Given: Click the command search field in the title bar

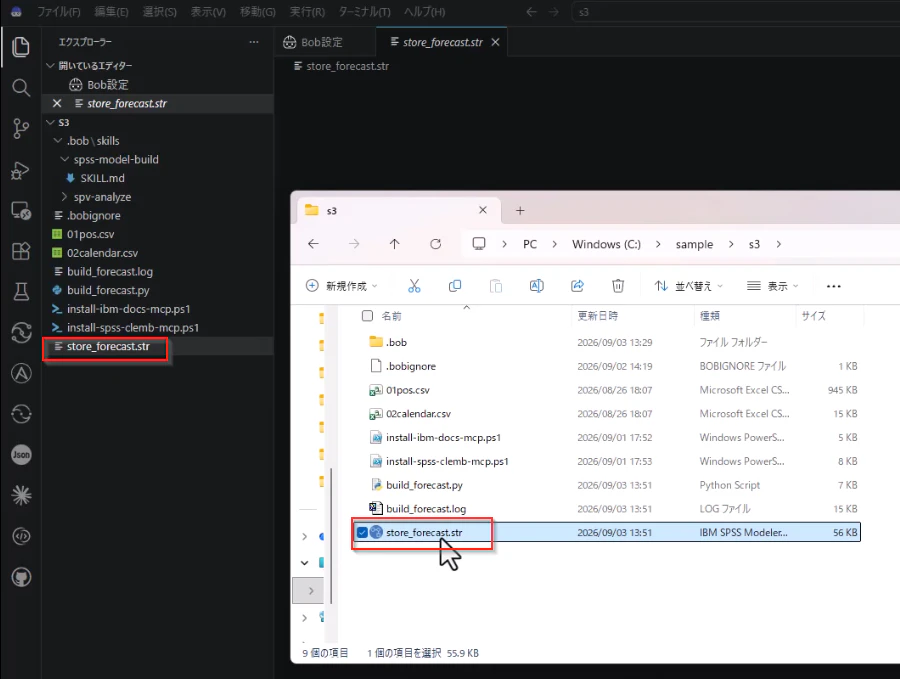Looking at the screenshot, I should pos(736,11).
